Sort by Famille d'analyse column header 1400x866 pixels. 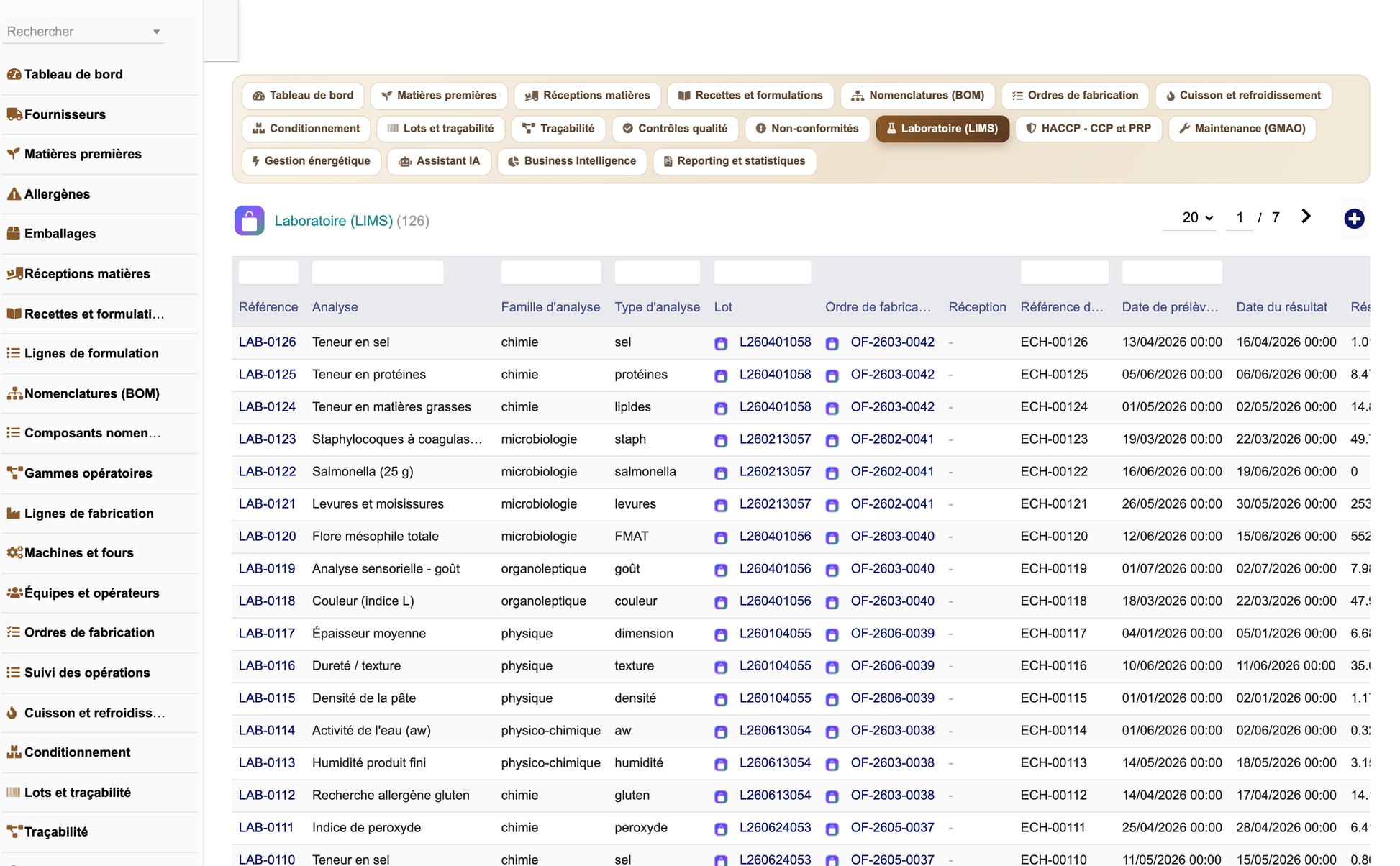(550, 307)
